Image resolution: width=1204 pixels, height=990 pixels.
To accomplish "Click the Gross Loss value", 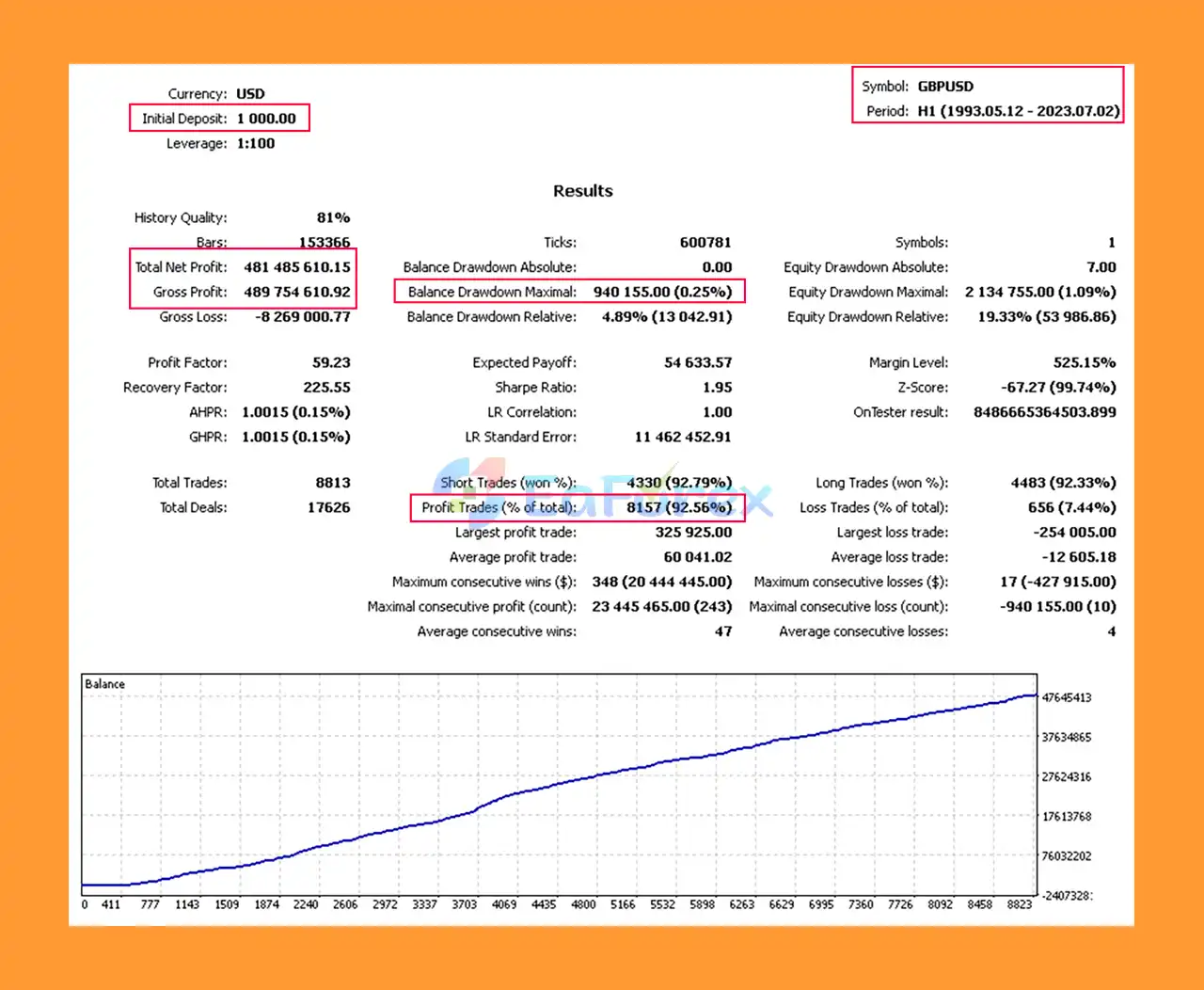I will pos(302,317).
